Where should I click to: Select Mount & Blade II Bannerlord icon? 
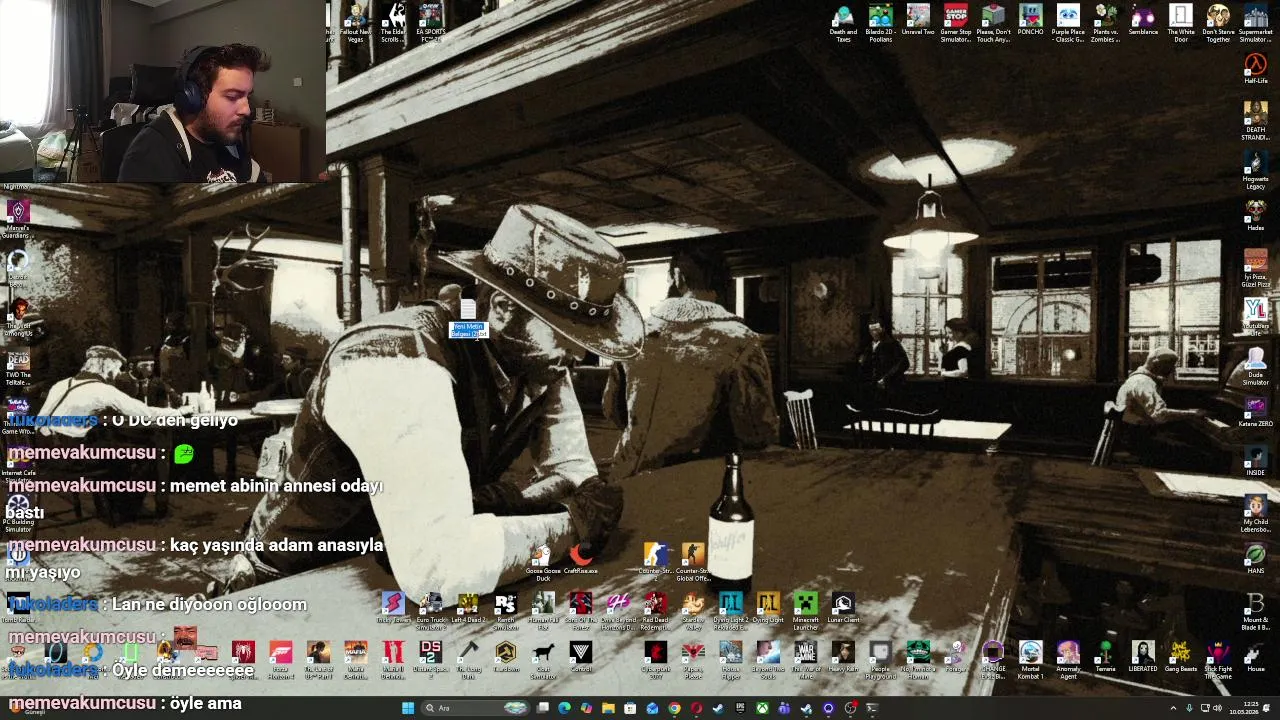pos(1256,611)
